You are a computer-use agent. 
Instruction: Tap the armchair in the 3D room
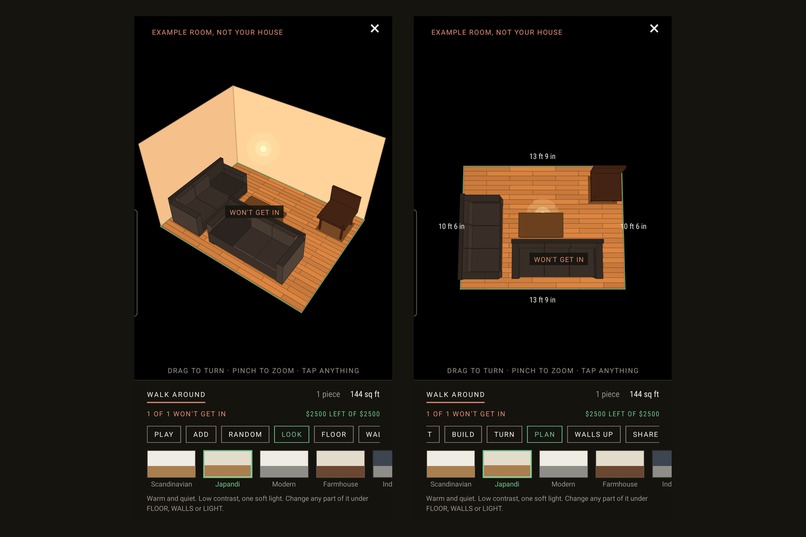[x=339, y=212]
